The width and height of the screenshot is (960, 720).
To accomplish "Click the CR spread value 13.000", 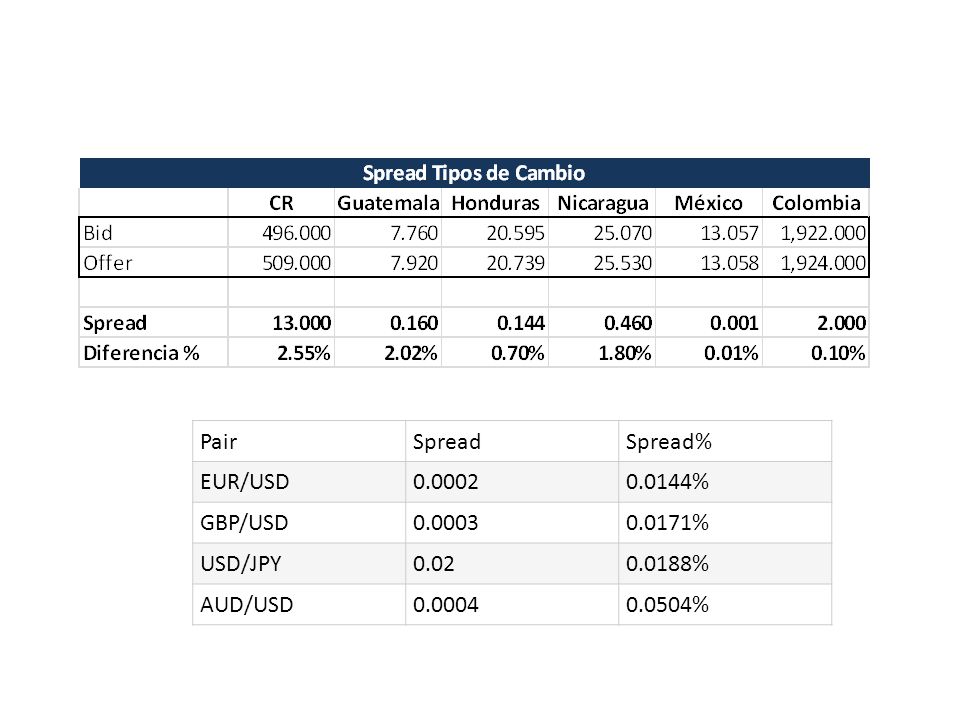I will (302, 323).
